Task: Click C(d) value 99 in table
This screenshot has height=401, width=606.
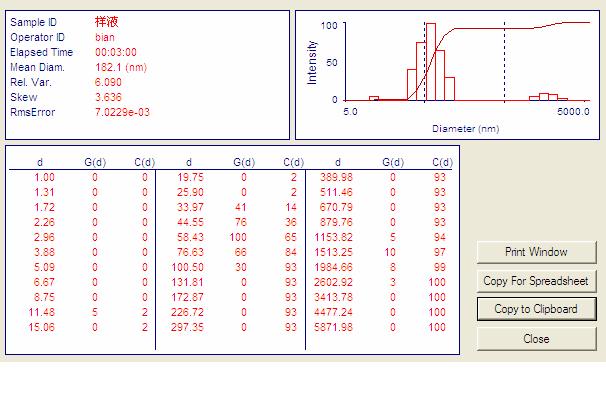Action: pyautogui.click(x=440, y=267)
